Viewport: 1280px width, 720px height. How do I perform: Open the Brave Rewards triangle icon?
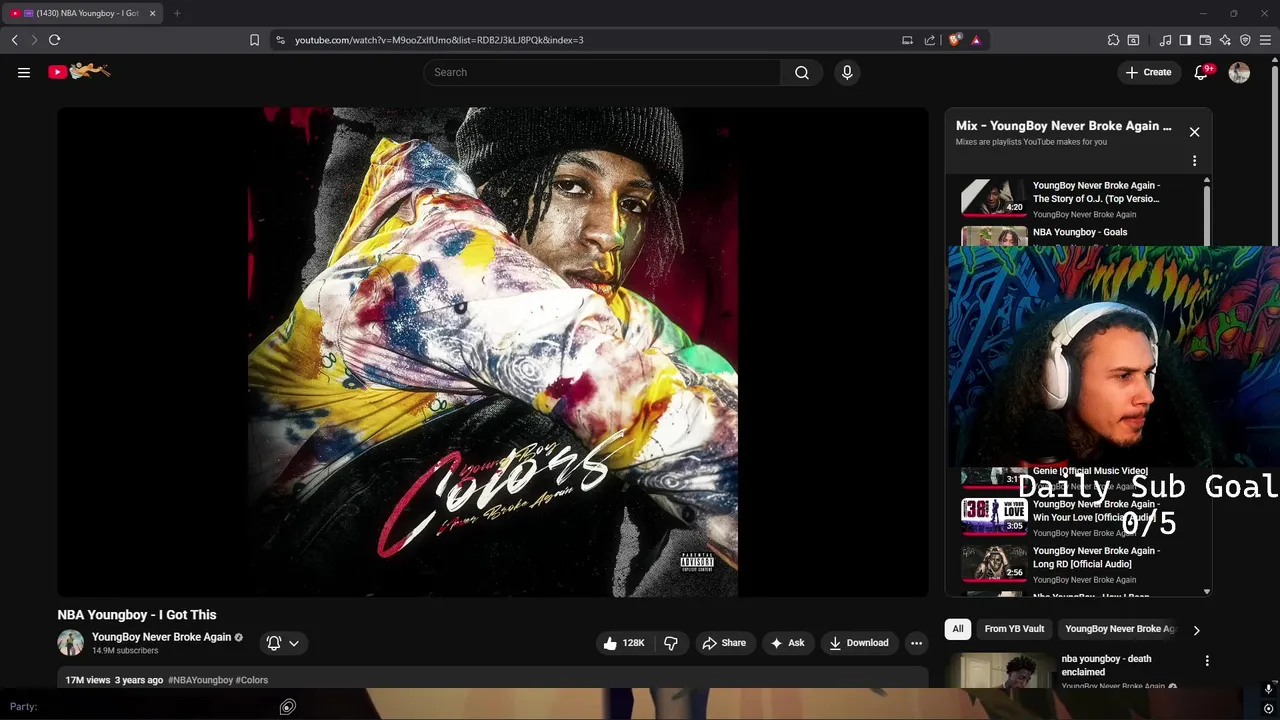click(976, 40)
